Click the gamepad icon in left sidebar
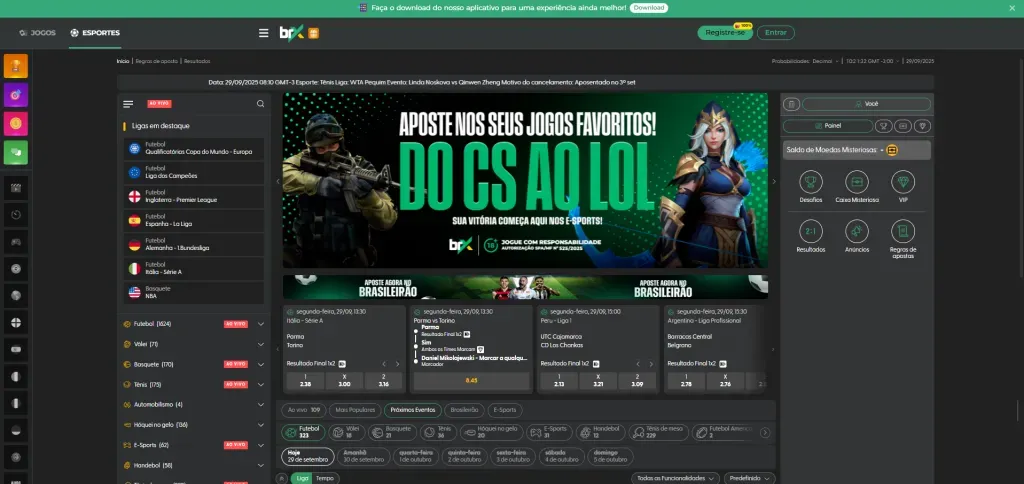 point(16,242)
